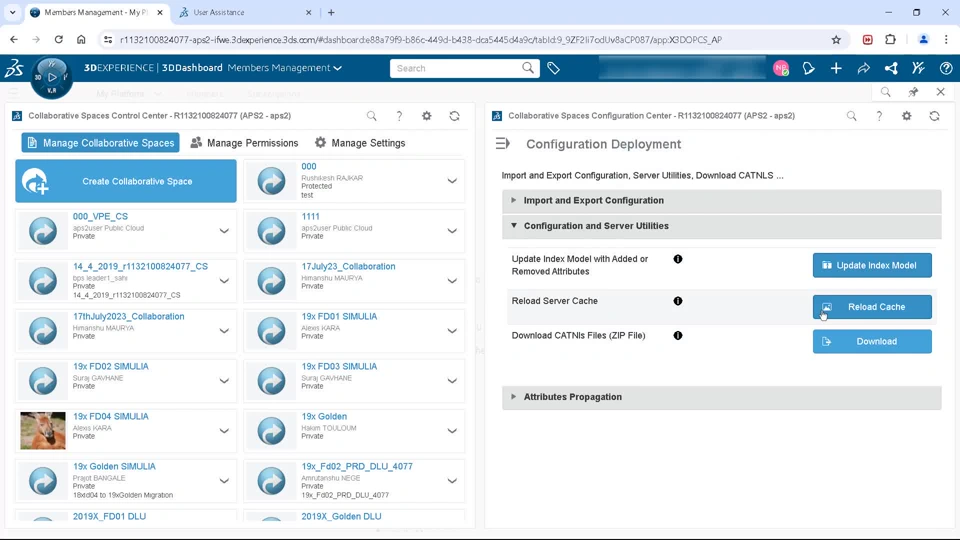This screenshot has width=960, height=540.
Task: Switch to Manage Collaborative Spaces tab
Action: pyautogui.click(x=100, y=143)
